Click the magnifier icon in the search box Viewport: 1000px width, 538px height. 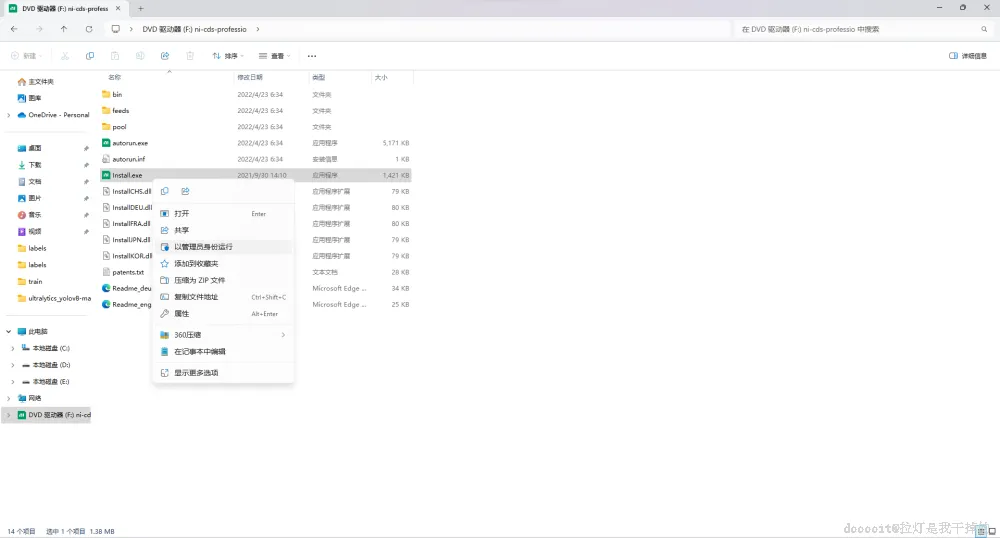tap(984, 29)
